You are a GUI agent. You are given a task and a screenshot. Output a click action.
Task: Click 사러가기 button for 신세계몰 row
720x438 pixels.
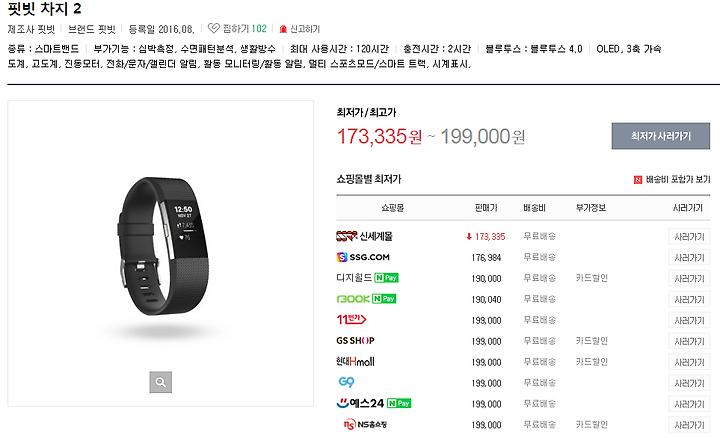click(x=689, y=237)
